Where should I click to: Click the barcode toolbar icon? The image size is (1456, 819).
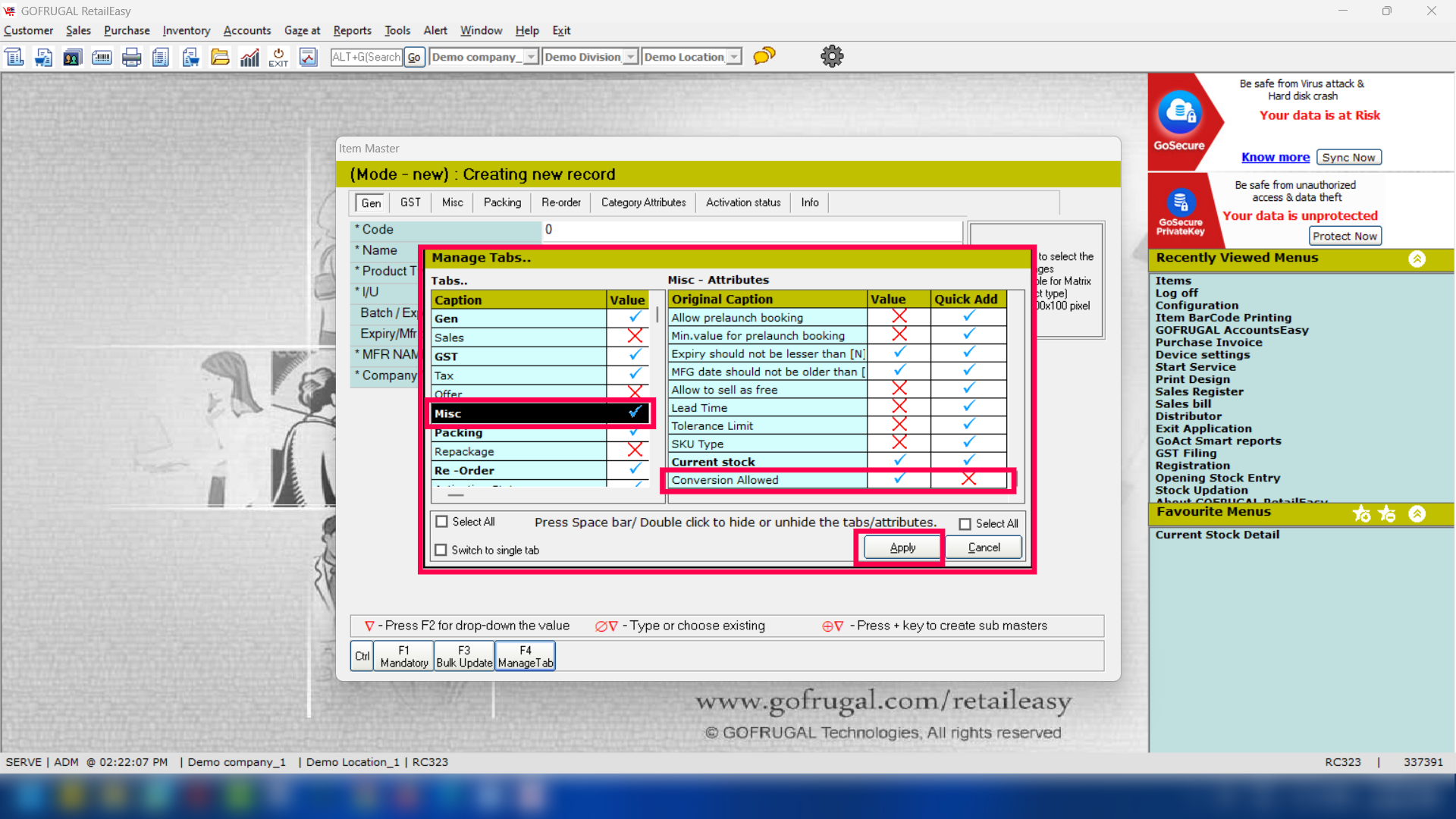coord(102,57)
